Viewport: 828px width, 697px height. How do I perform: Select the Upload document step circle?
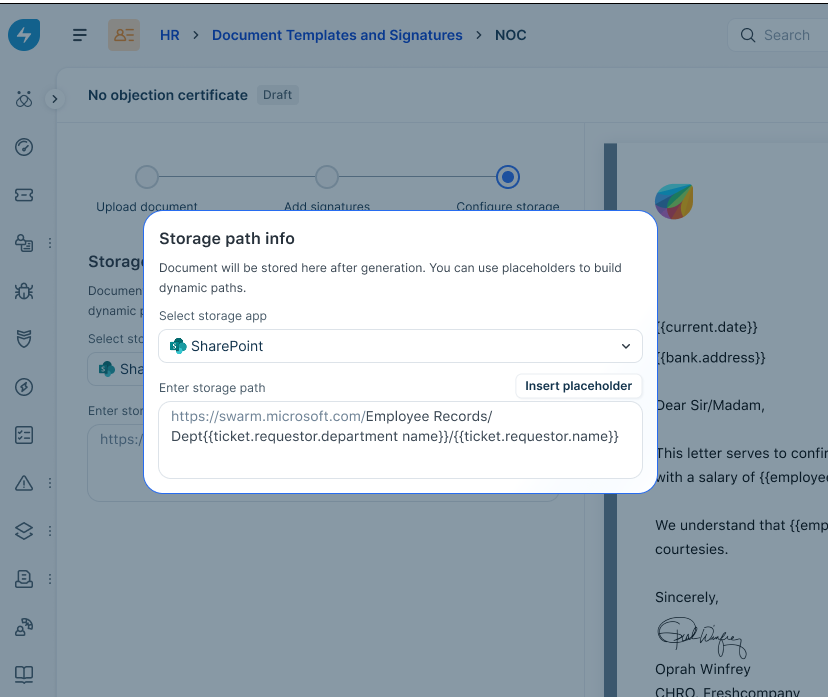(x=147, y=177)
